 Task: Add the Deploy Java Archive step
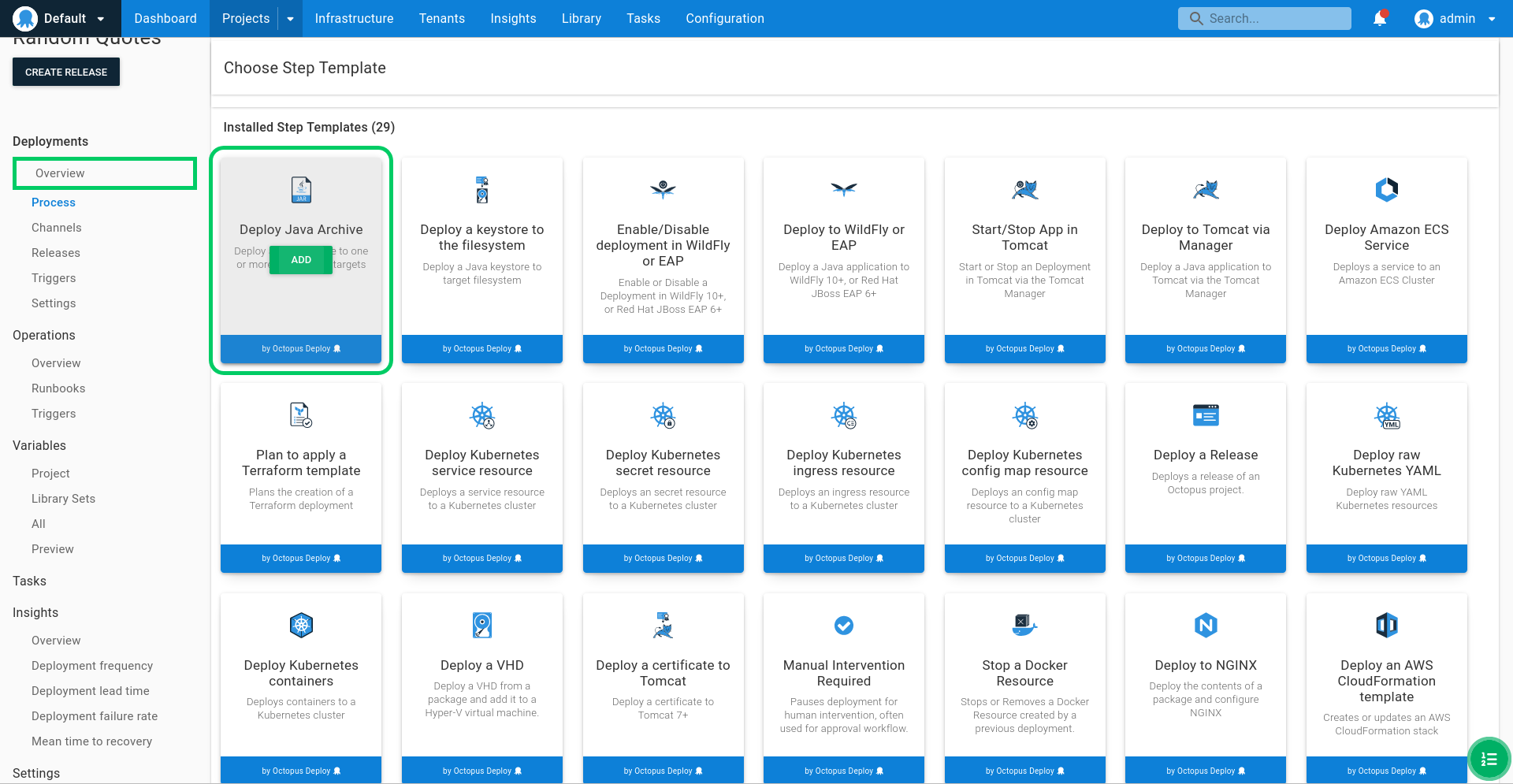pos(301,260)
